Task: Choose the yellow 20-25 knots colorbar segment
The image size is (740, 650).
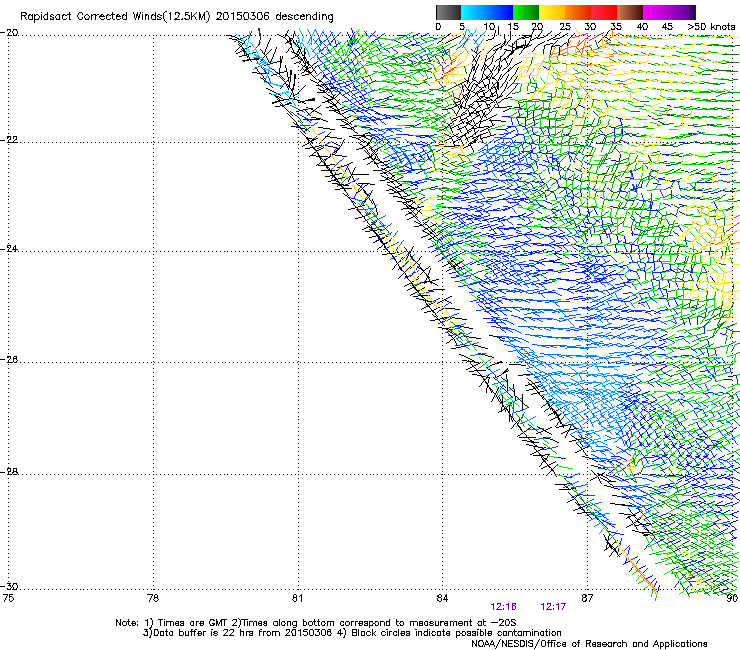Action: click(552, 12)
